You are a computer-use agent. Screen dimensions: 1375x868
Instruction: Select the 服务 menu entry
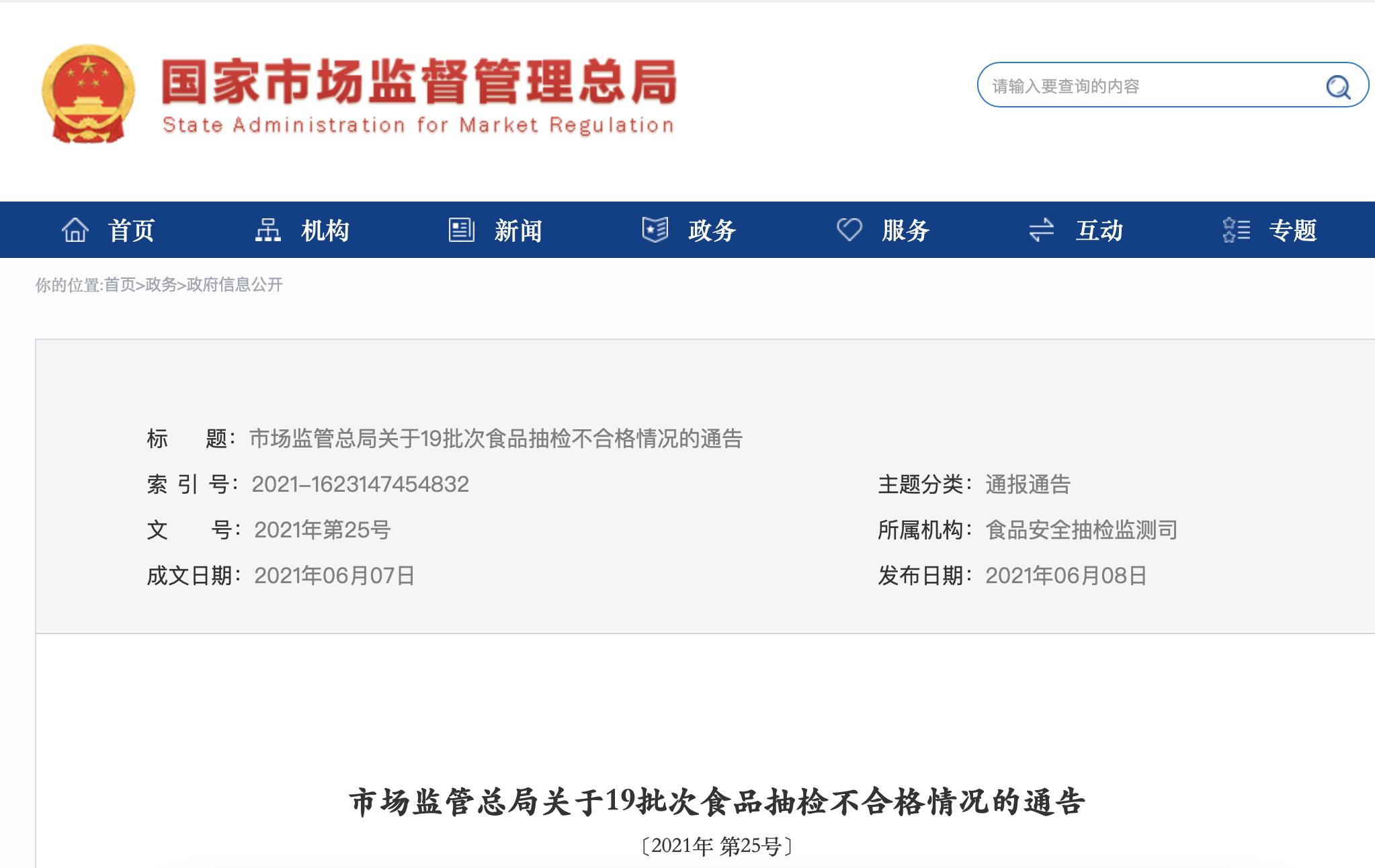click(904, 230)
